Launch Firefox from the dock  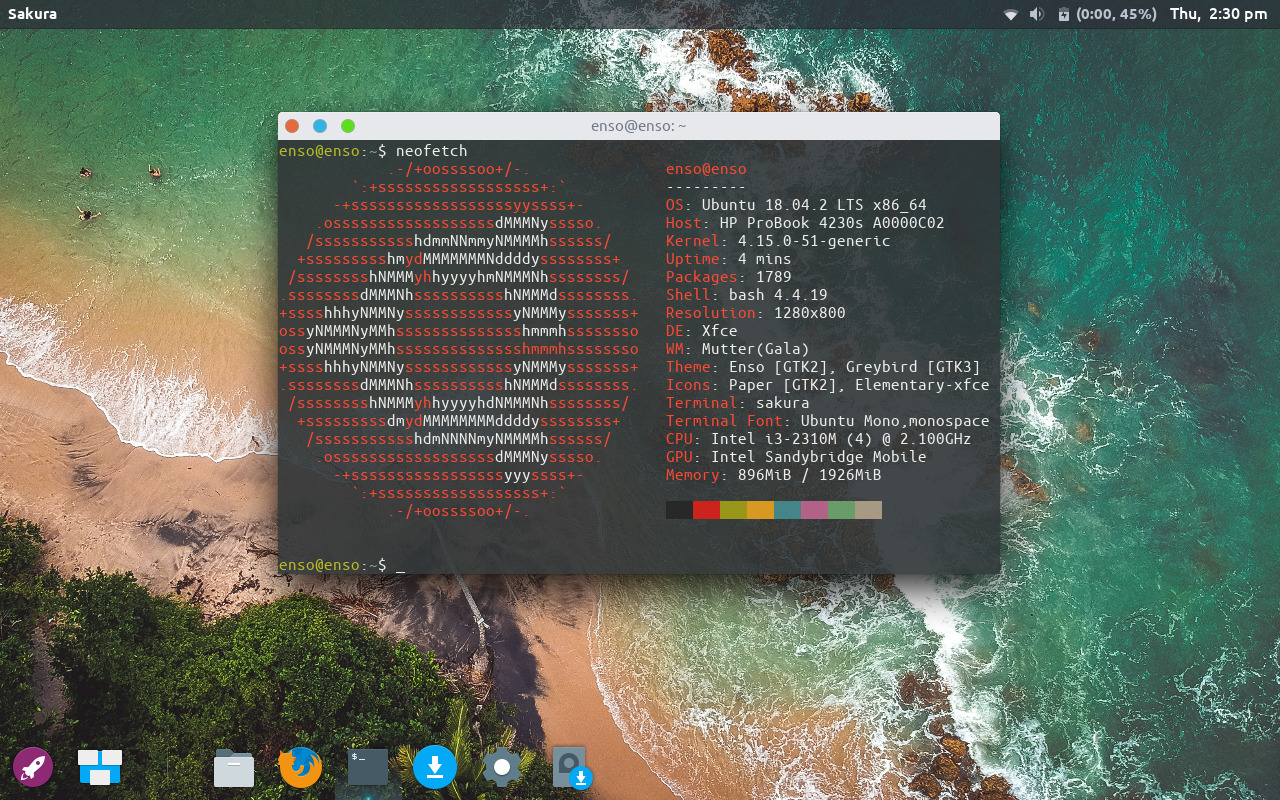pos(299,766)
